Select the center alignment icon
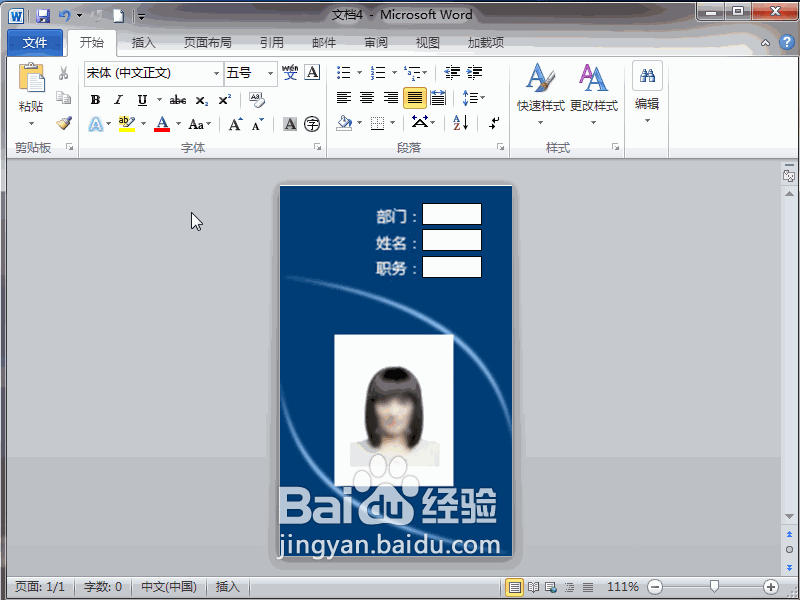This screenshot has width=800, height=600. 367,97
